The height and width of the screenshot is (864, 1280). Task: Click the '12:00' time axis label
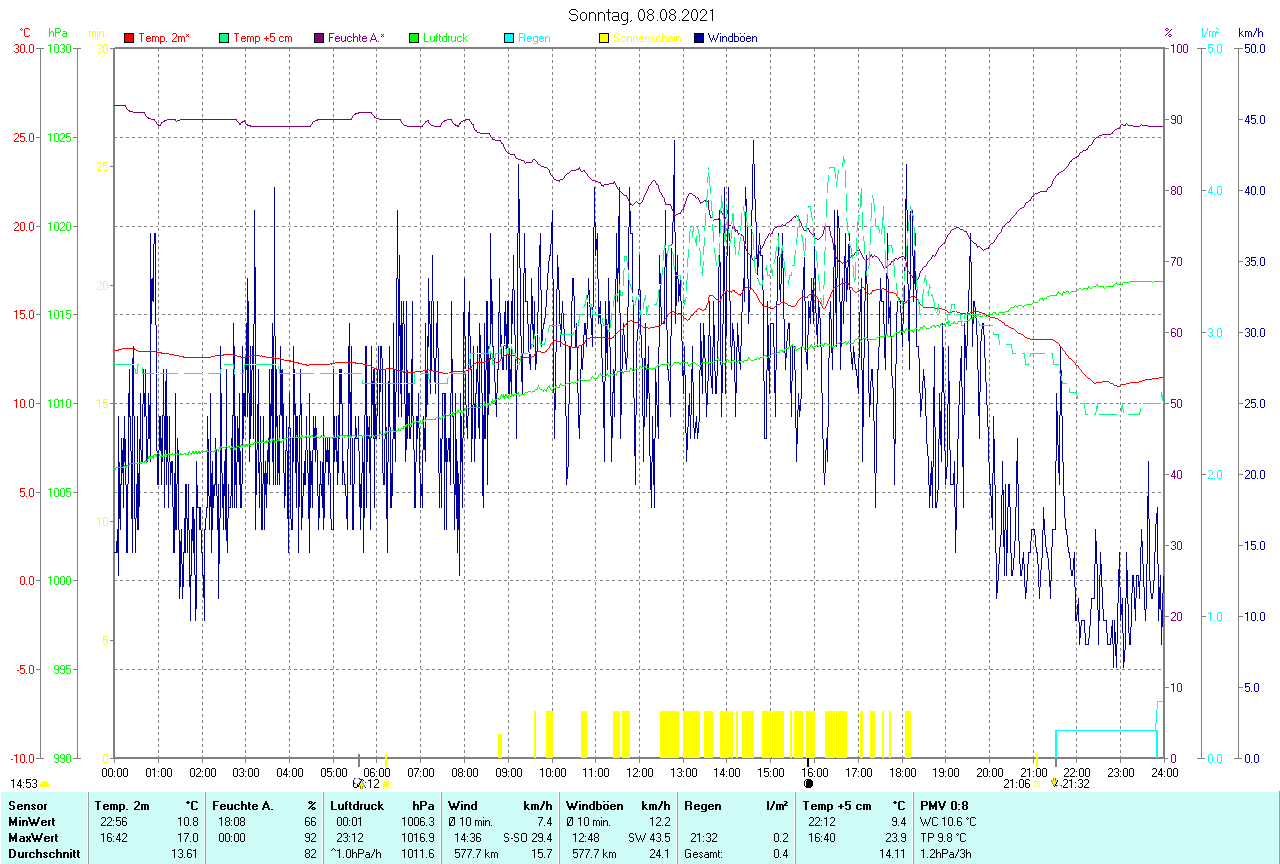click(640, 773)
